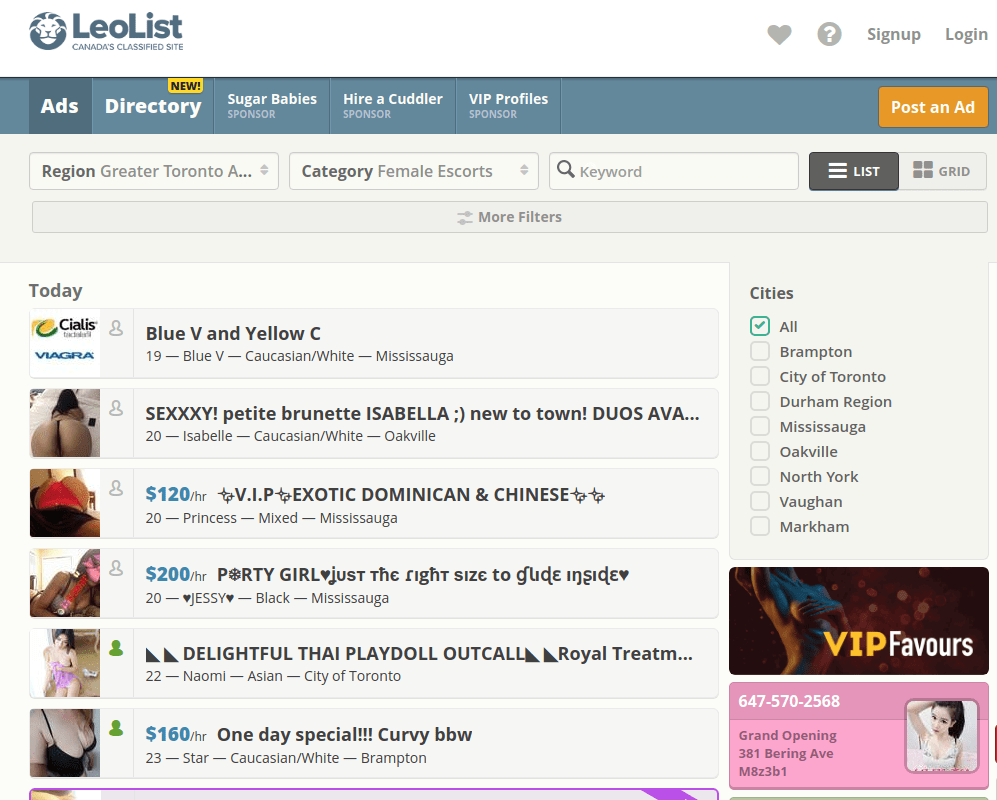Click the Login link
Screen dimensions: 997x800
tap(966, 34)
